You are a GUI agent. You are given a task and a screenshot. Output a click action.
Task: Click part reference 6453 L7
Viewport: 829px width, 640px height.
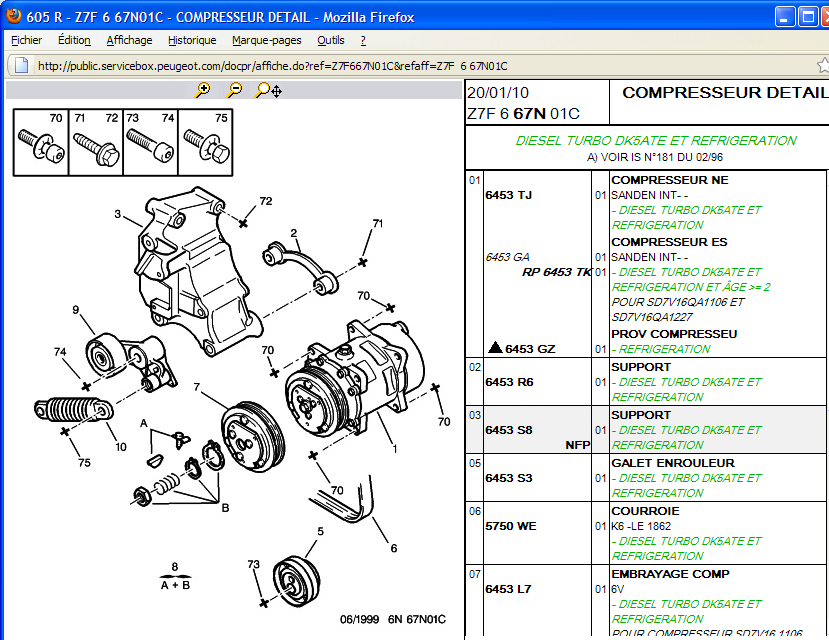coord(509,589)
